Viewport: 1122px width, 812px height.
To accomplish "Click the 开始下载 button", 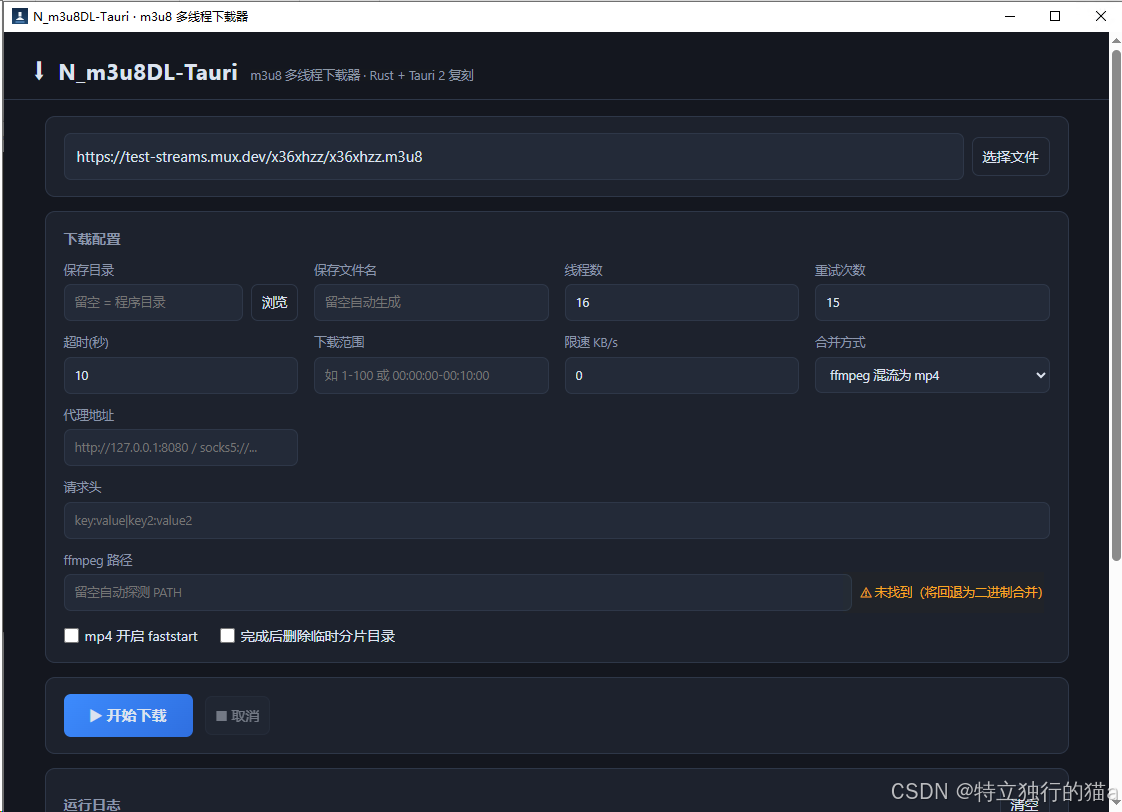I will pos(128,715).
